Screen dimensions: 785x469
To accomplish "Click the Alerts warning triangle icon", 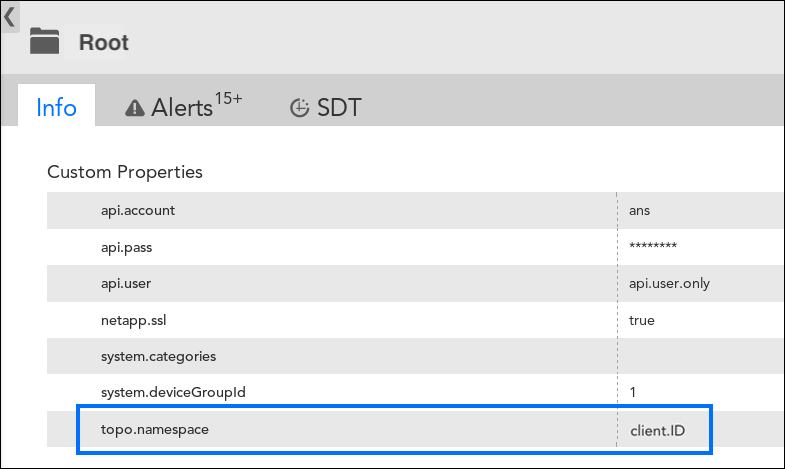I will (135, 108).
